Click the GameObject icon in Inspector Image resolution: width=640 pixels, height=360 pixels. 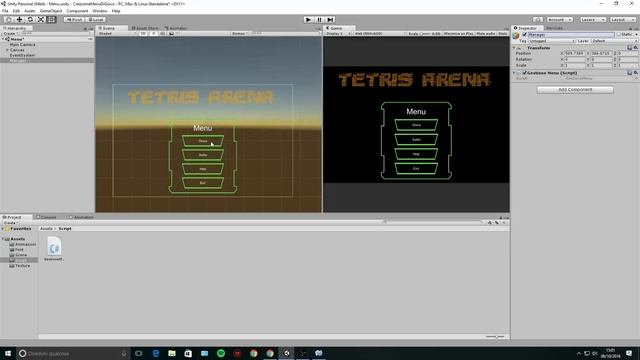[516, 36]
